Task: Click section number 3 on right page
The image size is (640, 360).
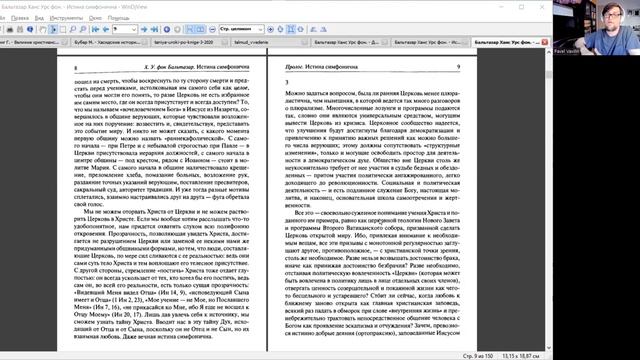Action: (287, 82)
